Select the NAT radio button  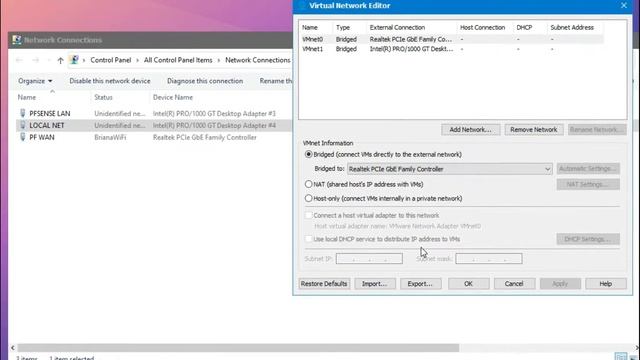click(x=309, y=184)
